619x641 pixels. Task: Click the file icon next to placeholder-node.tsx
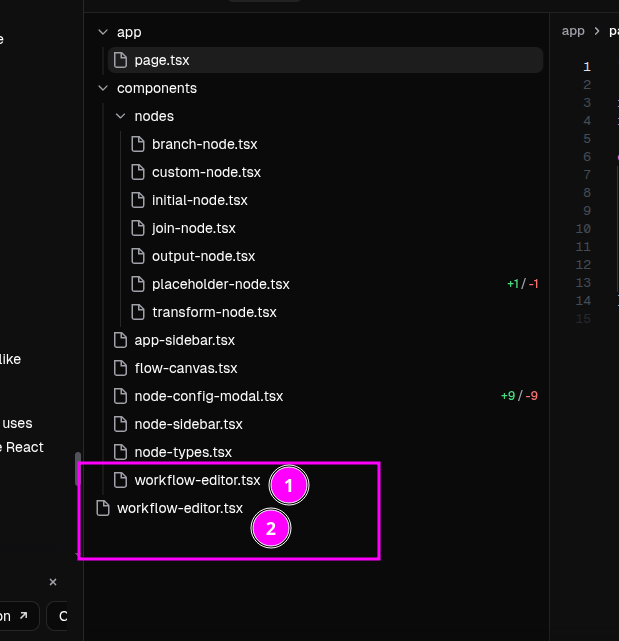click(138, 284)
